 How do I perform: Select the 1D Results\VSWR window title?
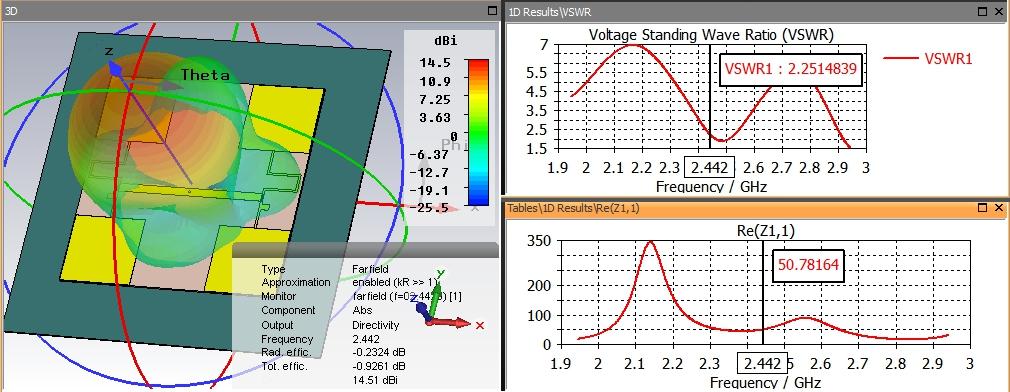point(549,12)
